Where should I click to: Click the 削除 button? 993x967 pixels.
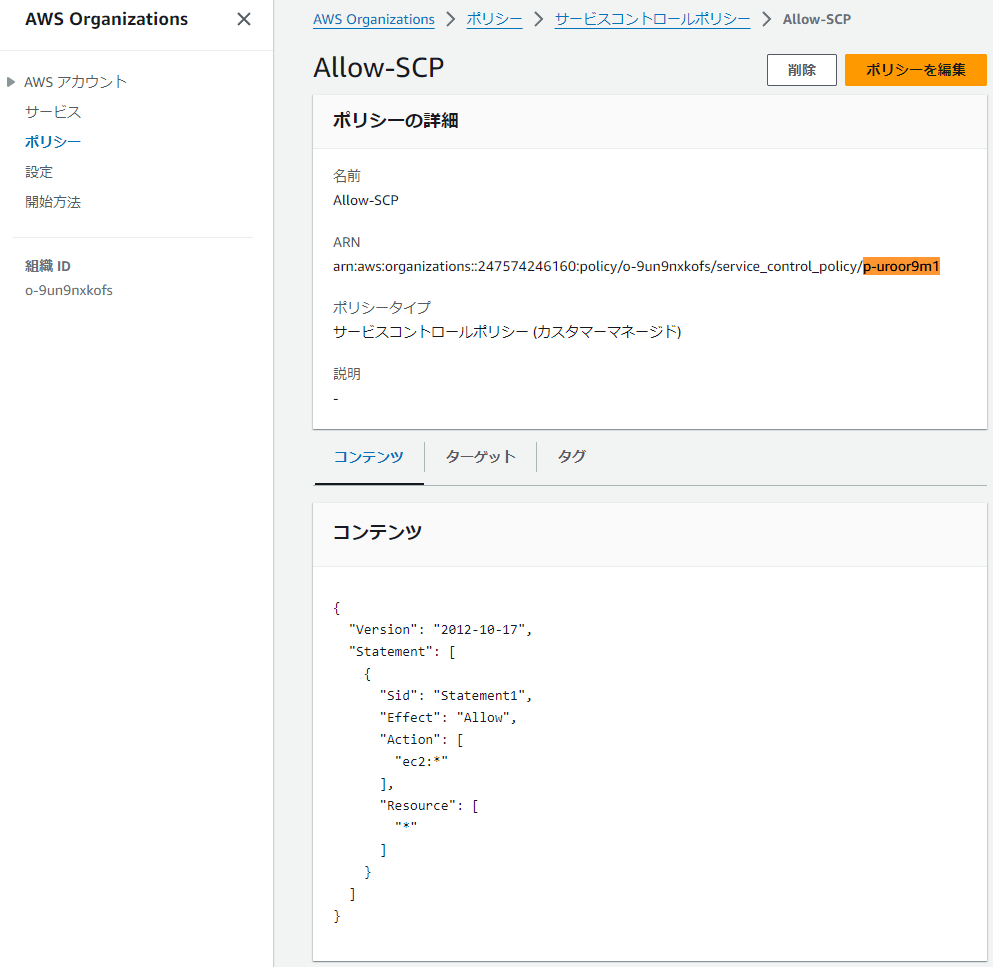[x=802, y=70]
